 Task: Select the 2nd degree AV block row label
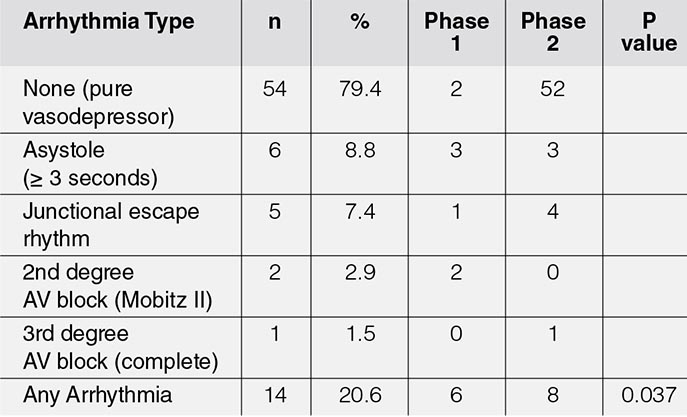[x=117, y=286]
